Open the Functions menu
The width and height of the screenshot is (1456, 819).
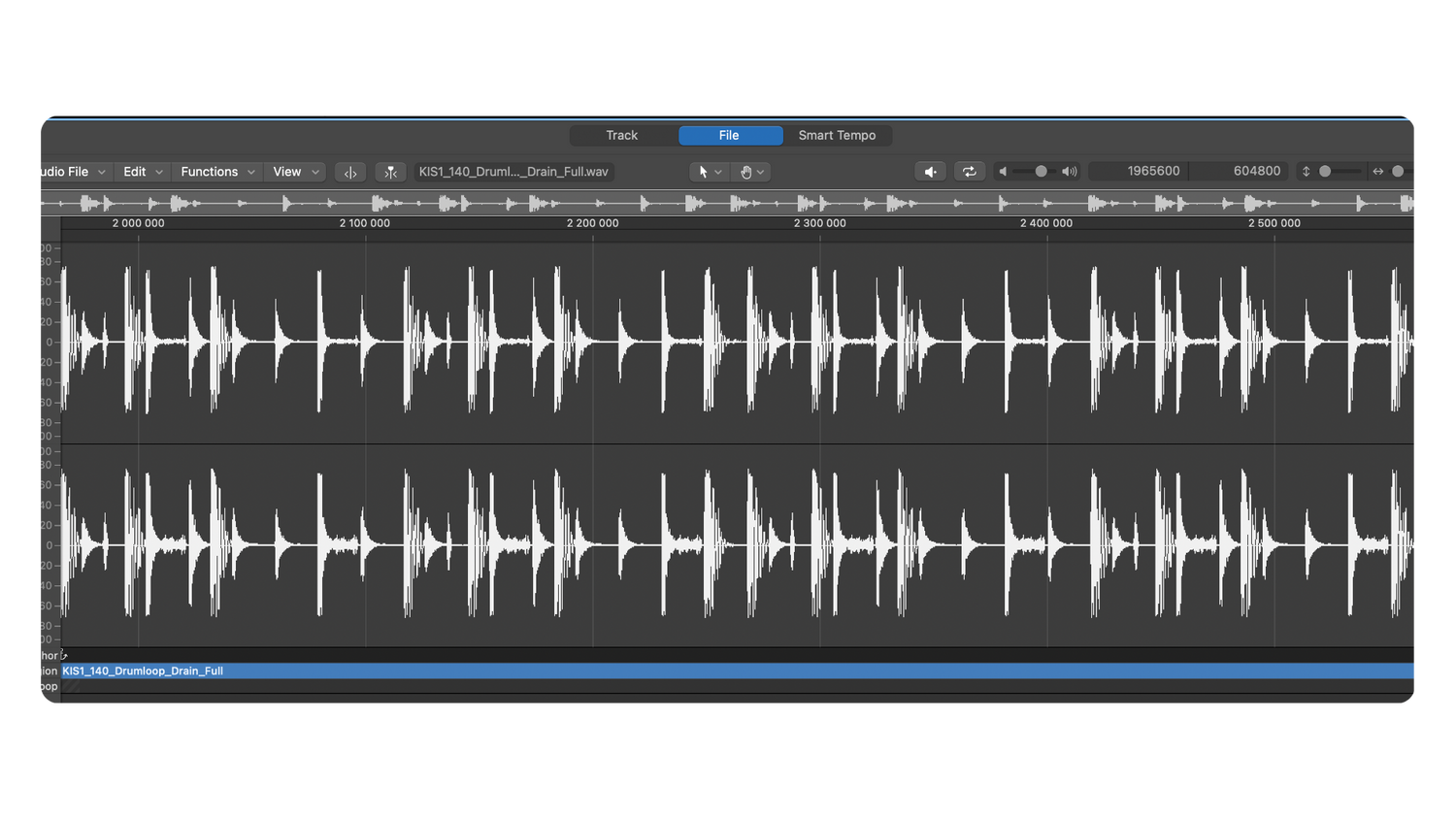coord(211,171)
